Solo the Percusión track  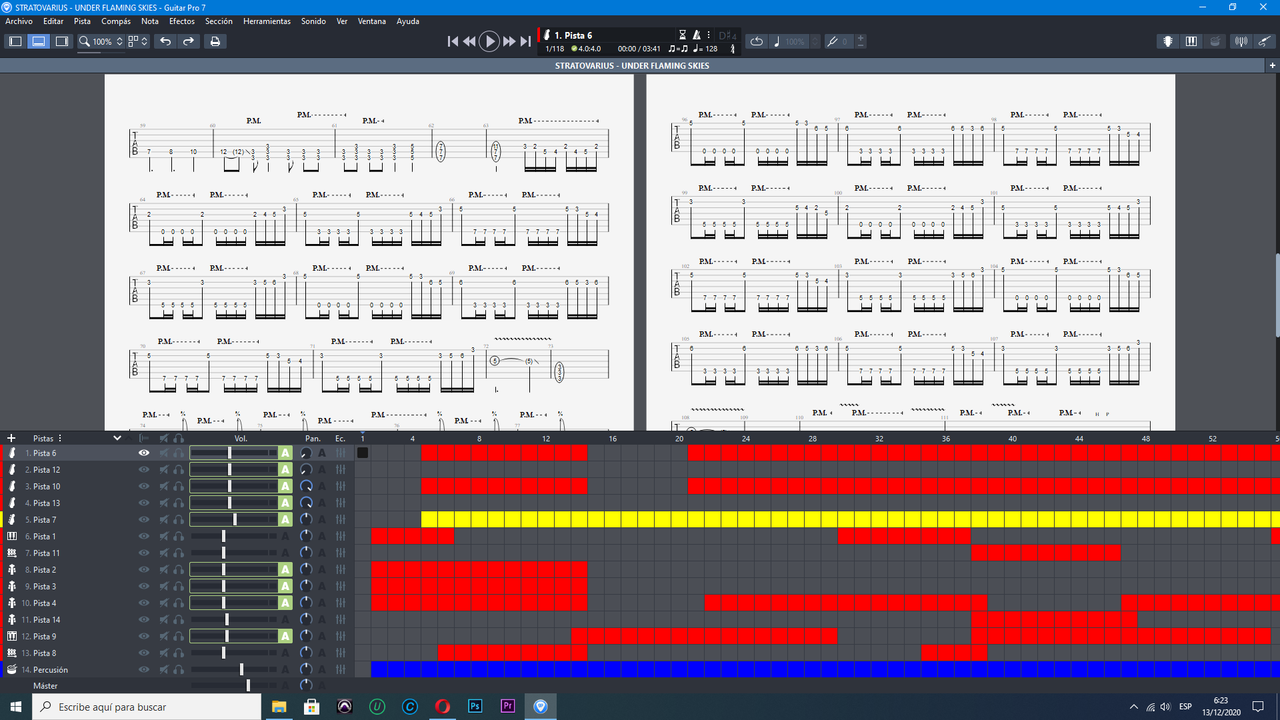coord(179,670)
